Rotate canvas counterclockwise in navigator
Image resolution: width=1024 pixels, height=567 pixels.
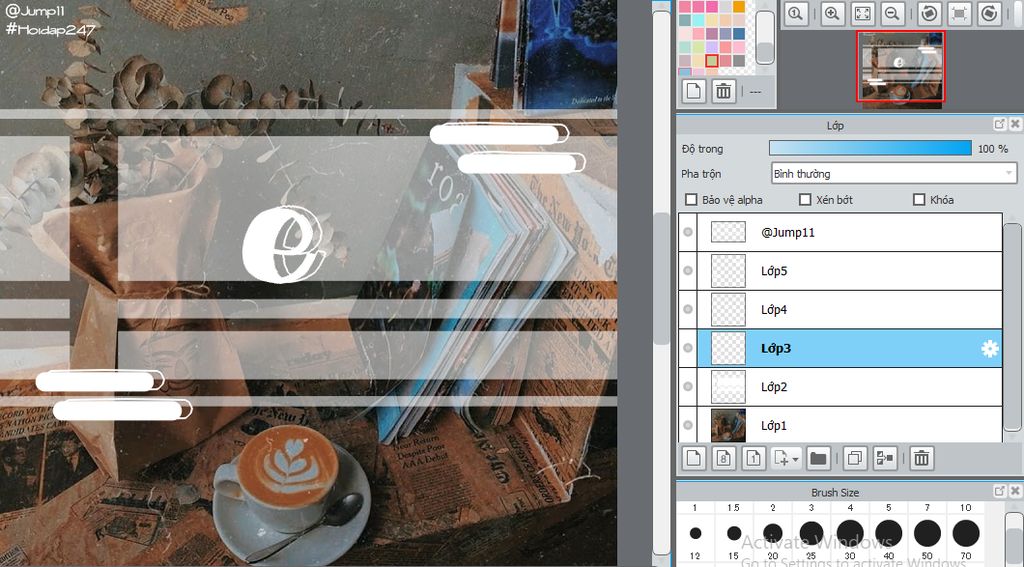pos(929,14)
